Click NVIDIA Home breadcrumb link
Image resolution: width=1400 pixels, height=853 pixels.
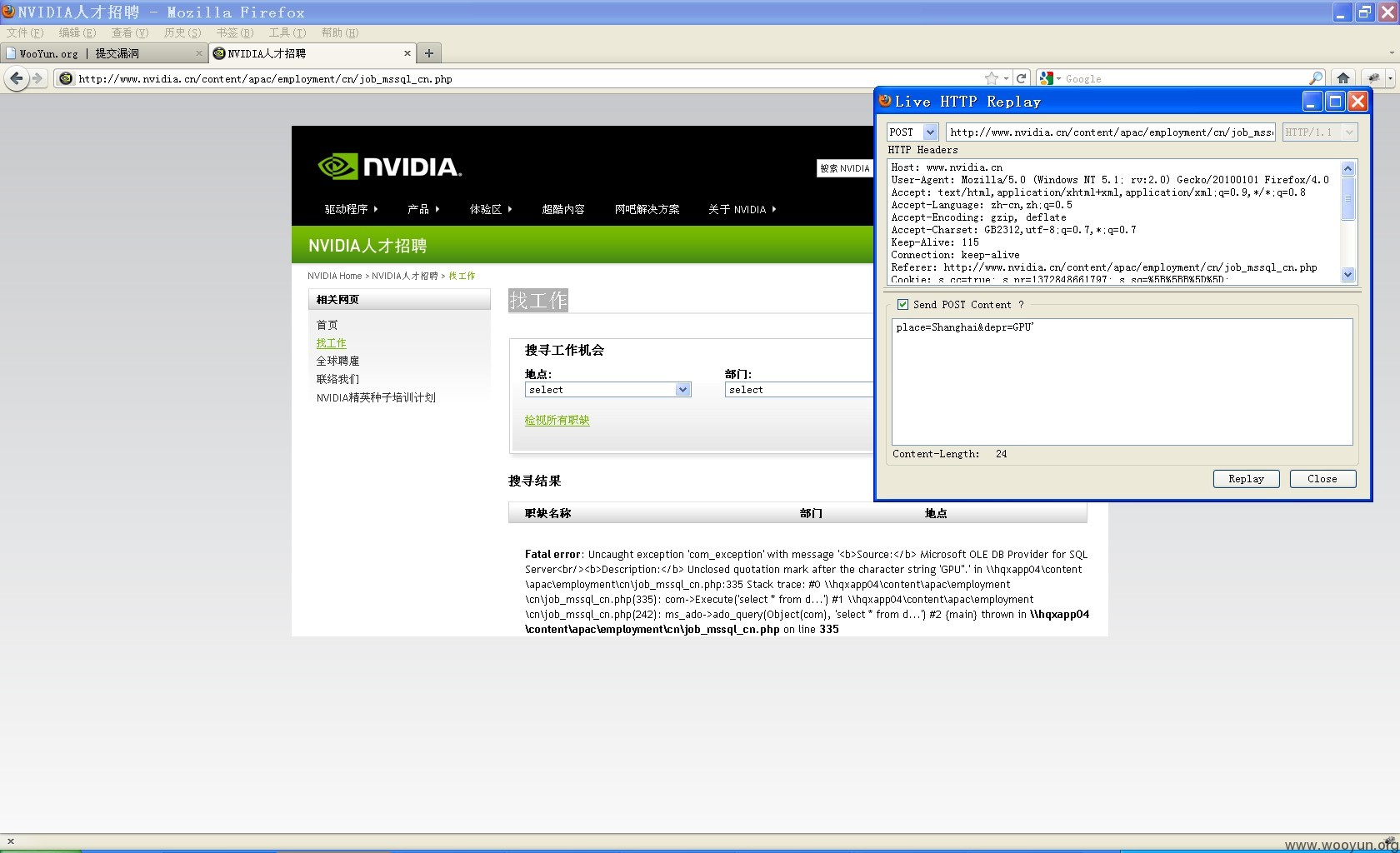[334, 276]
